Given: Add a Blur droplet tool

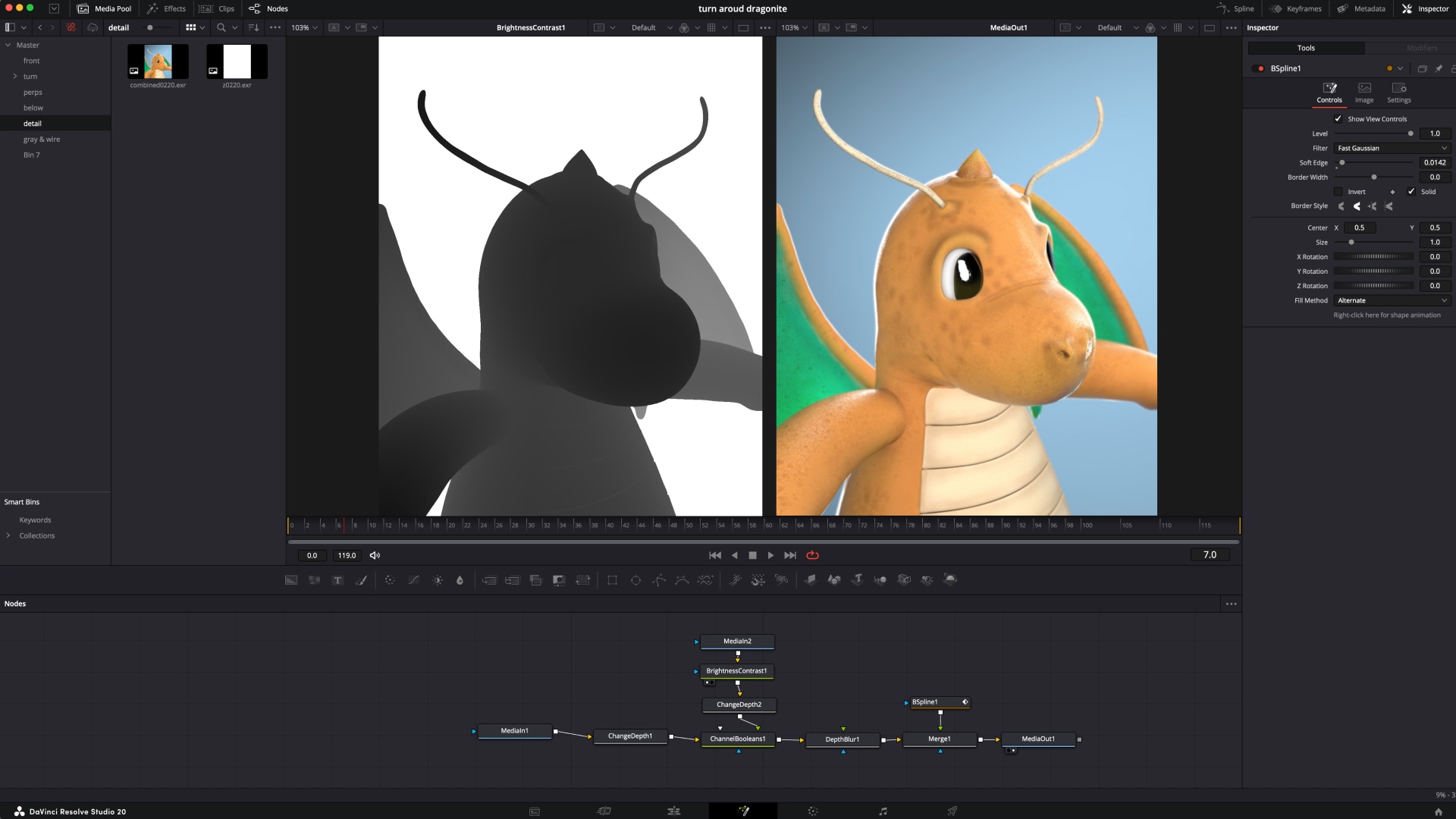Looking at the screenshot, I should 460,580.
